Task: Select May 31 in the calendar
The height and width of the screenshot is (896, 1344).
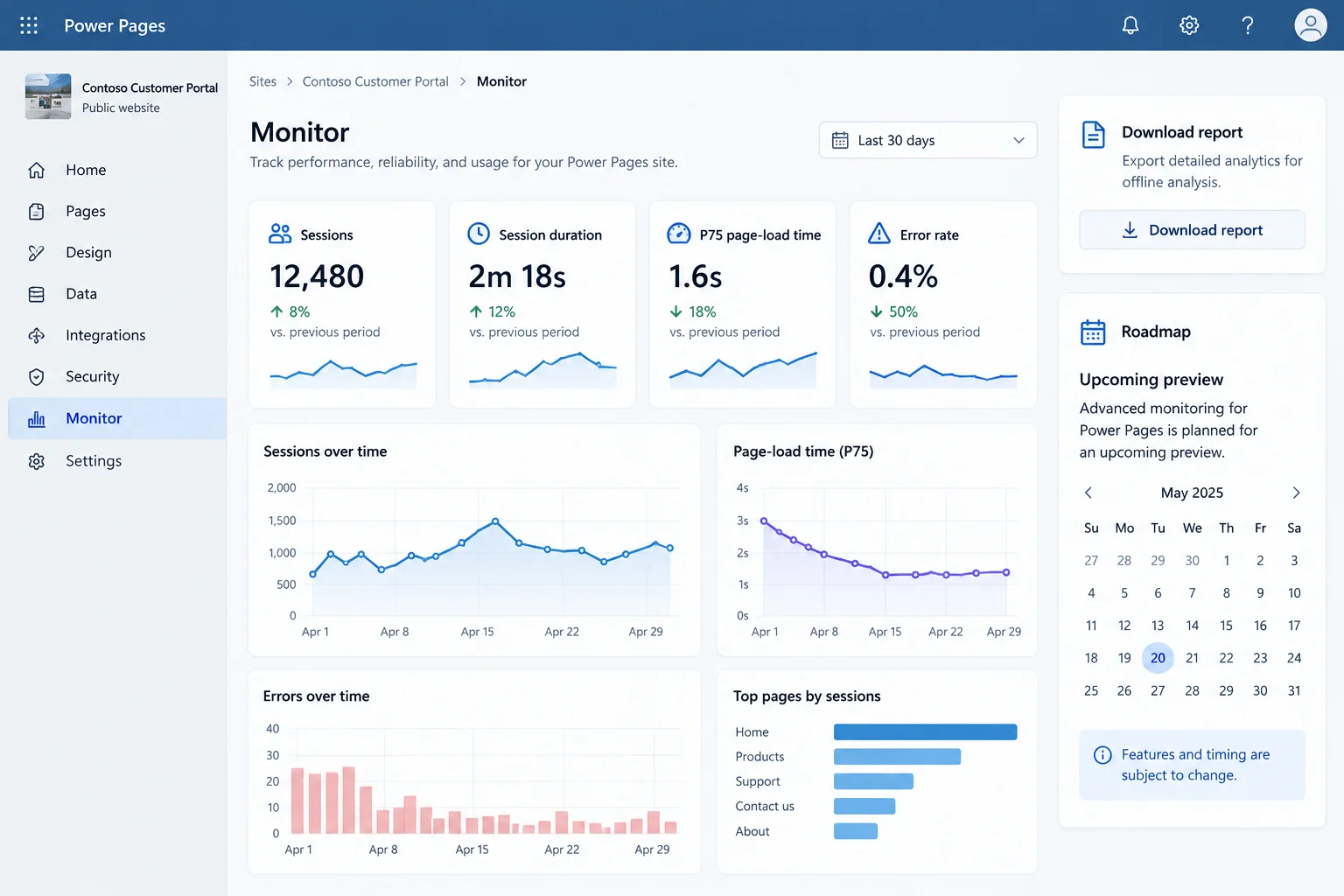Action: click(x=1294, y=691)
